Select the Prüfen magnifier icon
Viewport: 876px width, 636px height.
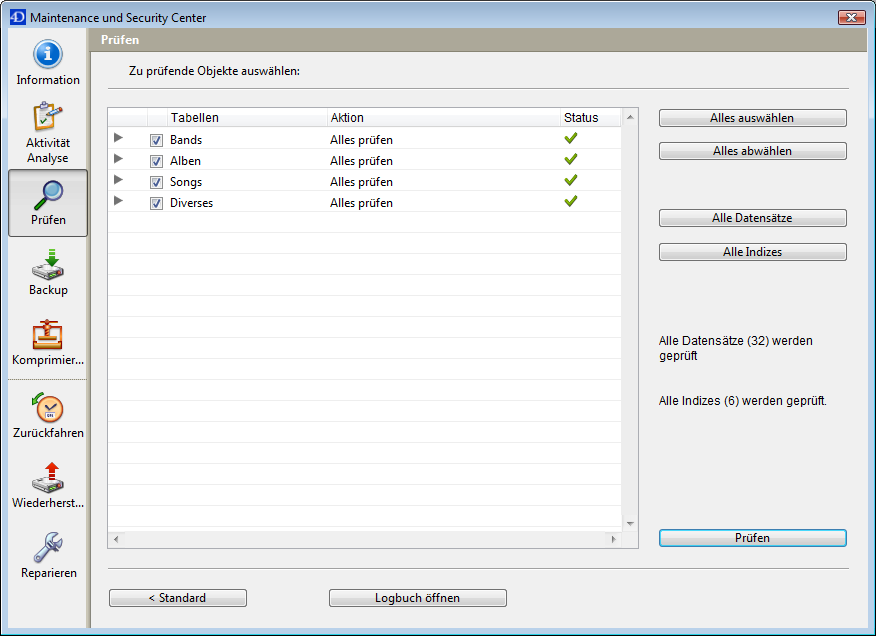tap(48, 194)
